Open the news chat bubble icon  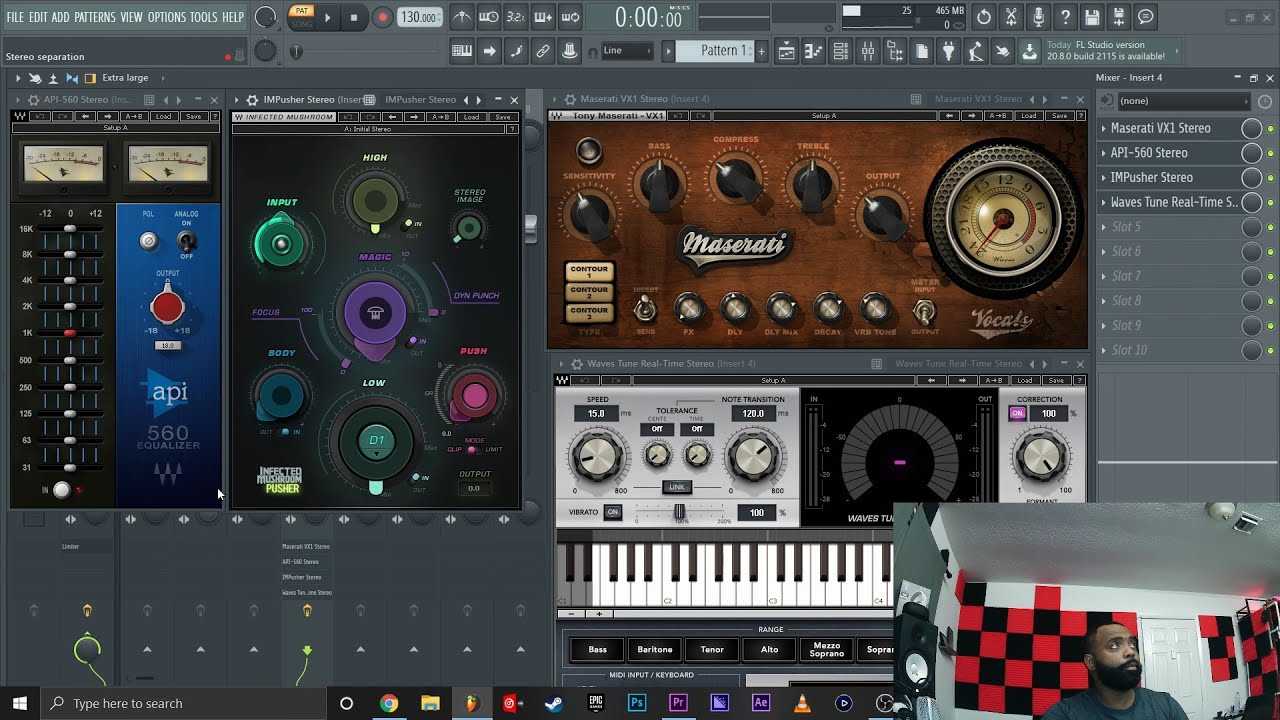coord(1146,17)
